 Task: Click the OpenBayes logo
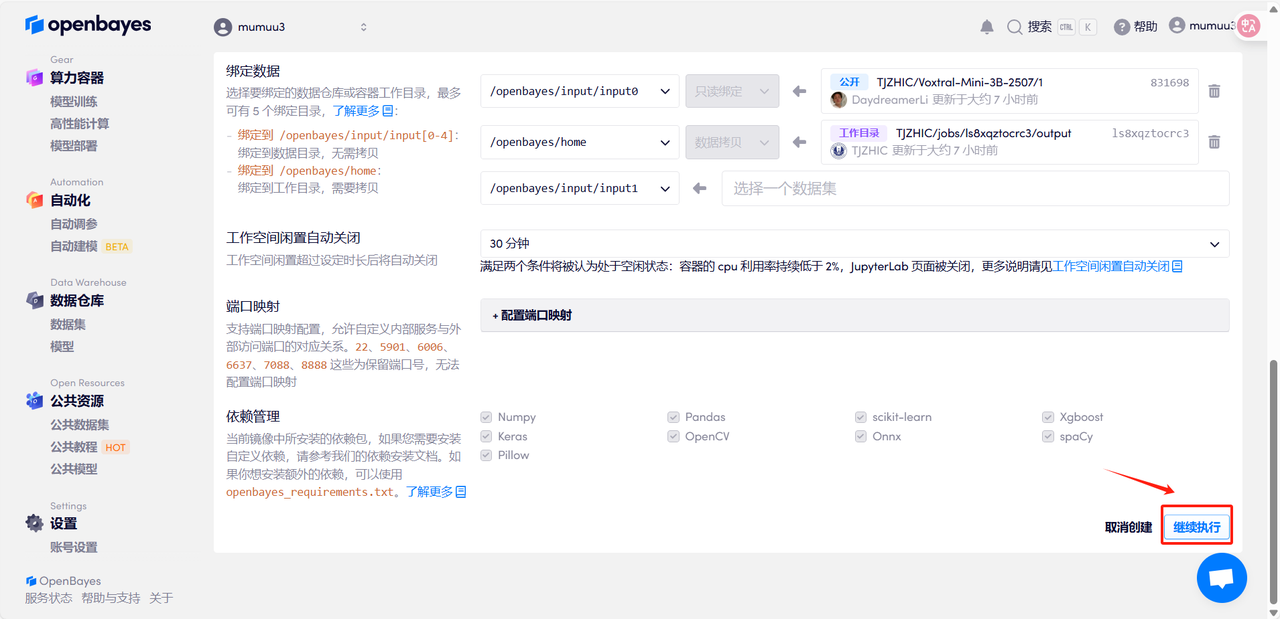[x=88, y=25]
